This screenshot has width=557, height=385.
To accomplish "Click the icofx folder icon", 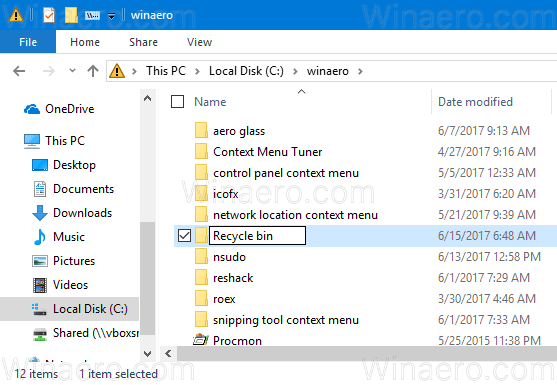I will pyautogui.click(x=201, y=193).
